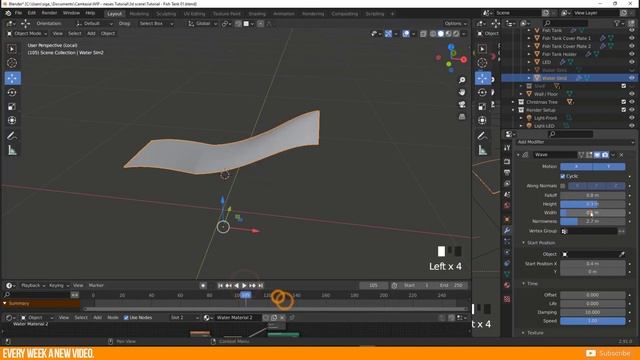Adjust the Narrowness slider in Wave modifier
This screenshot has height=360, width=640.
(592, 221)
